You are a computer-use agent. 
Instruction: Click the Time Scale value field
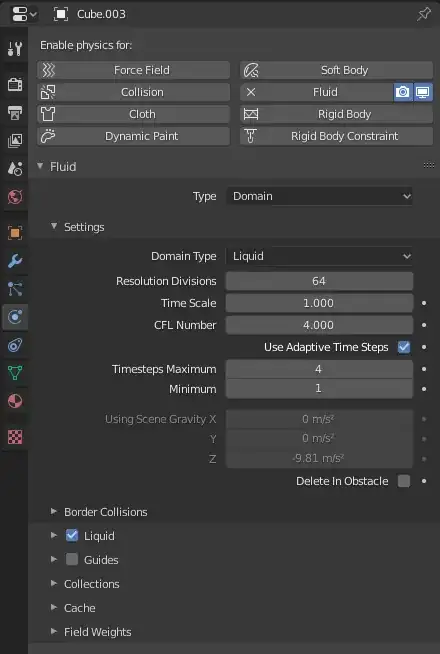click(x=319, y=303)
